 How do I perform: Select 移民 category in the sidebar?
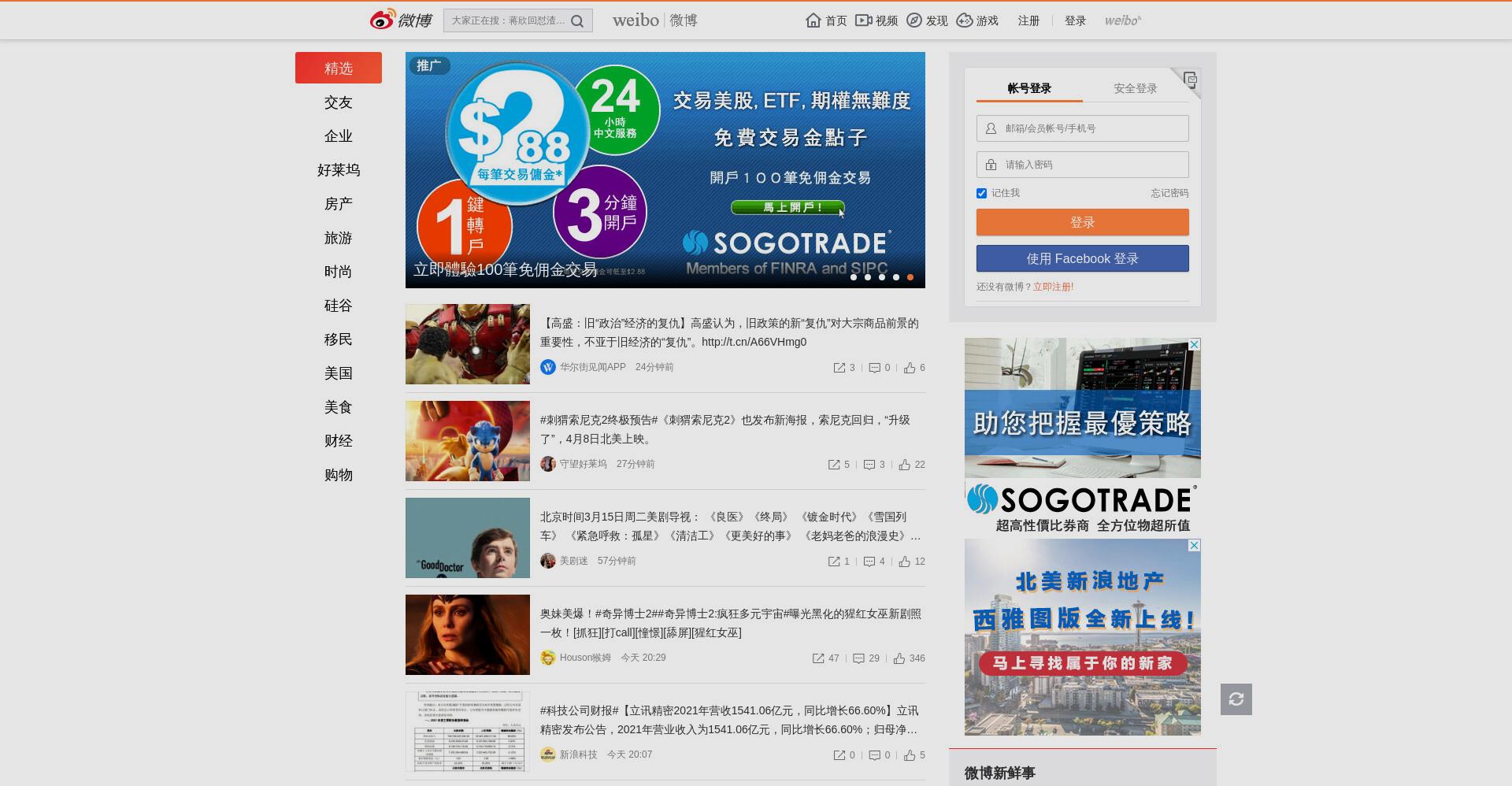(339, 339)
